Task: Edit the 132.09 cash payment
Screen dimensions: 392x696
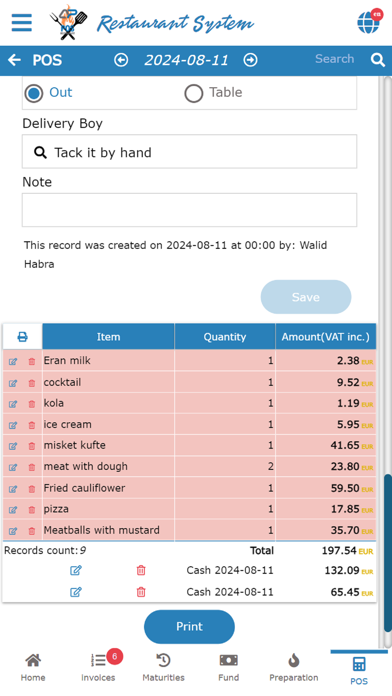Action: 76,570
